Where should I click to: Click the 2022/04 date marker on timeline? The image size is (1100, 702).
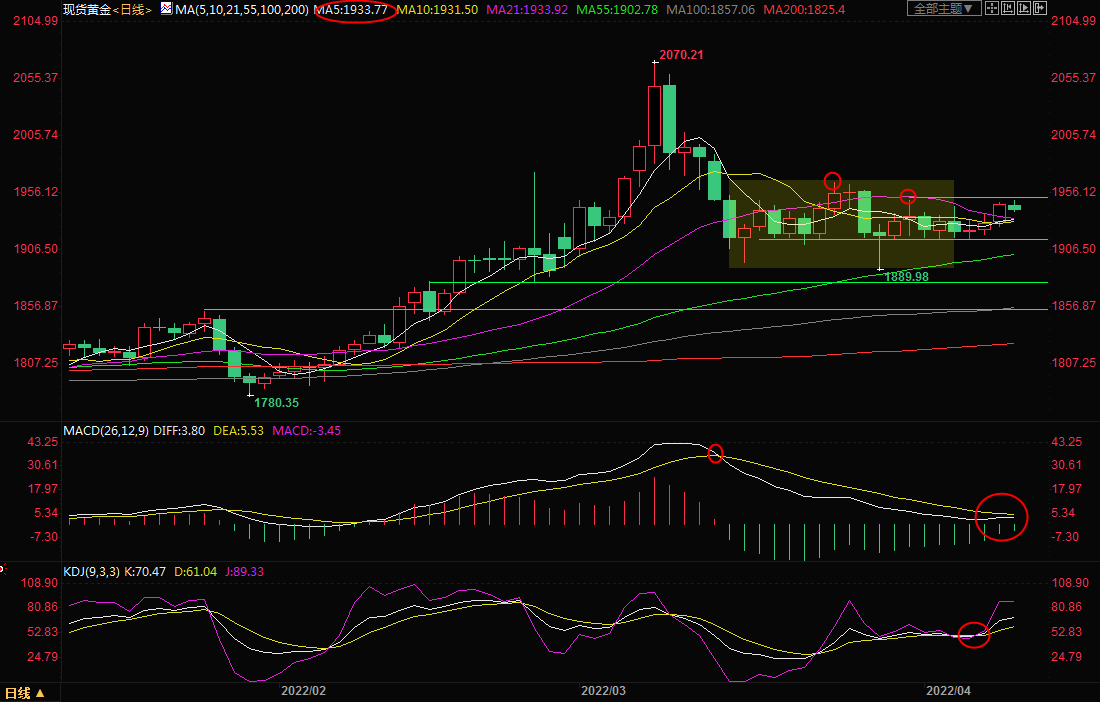949,691
